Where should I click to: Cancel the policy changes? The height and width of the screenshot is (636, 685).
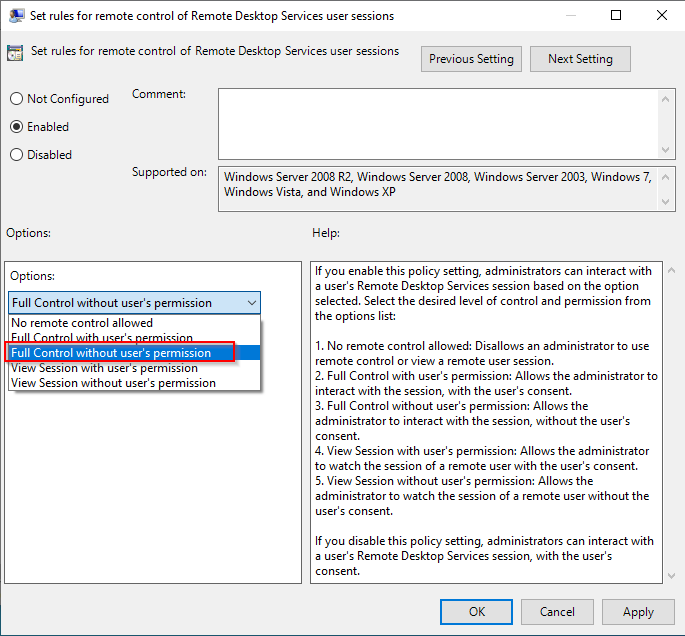point(557,611)
